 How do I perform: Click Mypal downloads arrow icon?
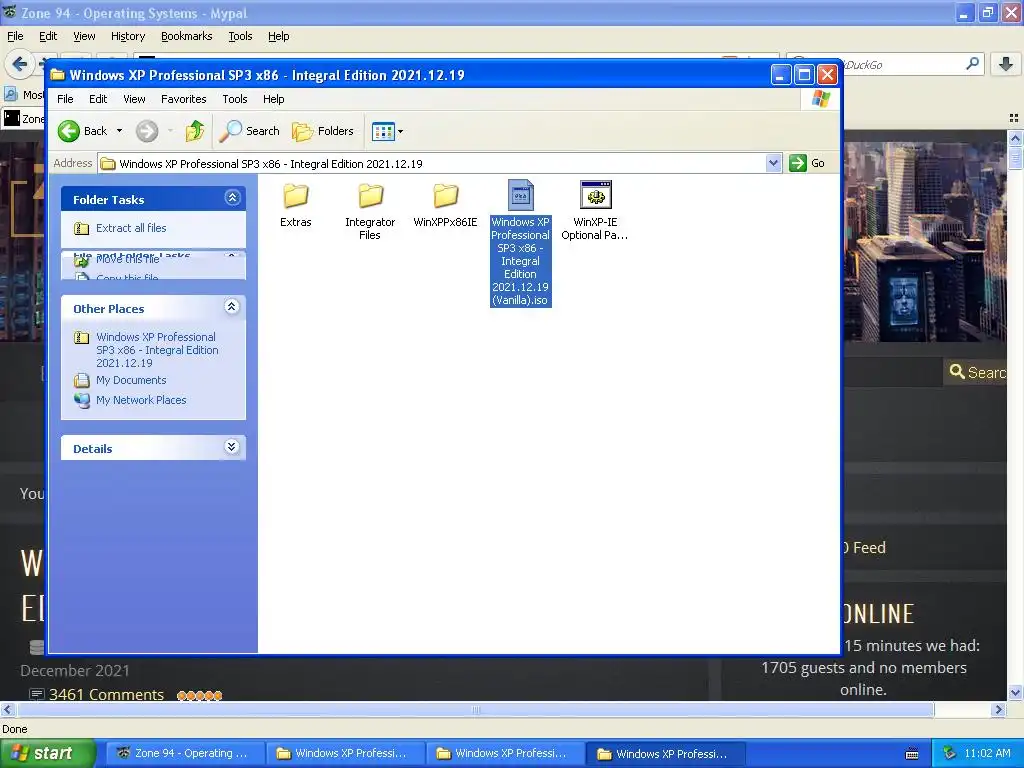pos(1006,64)
